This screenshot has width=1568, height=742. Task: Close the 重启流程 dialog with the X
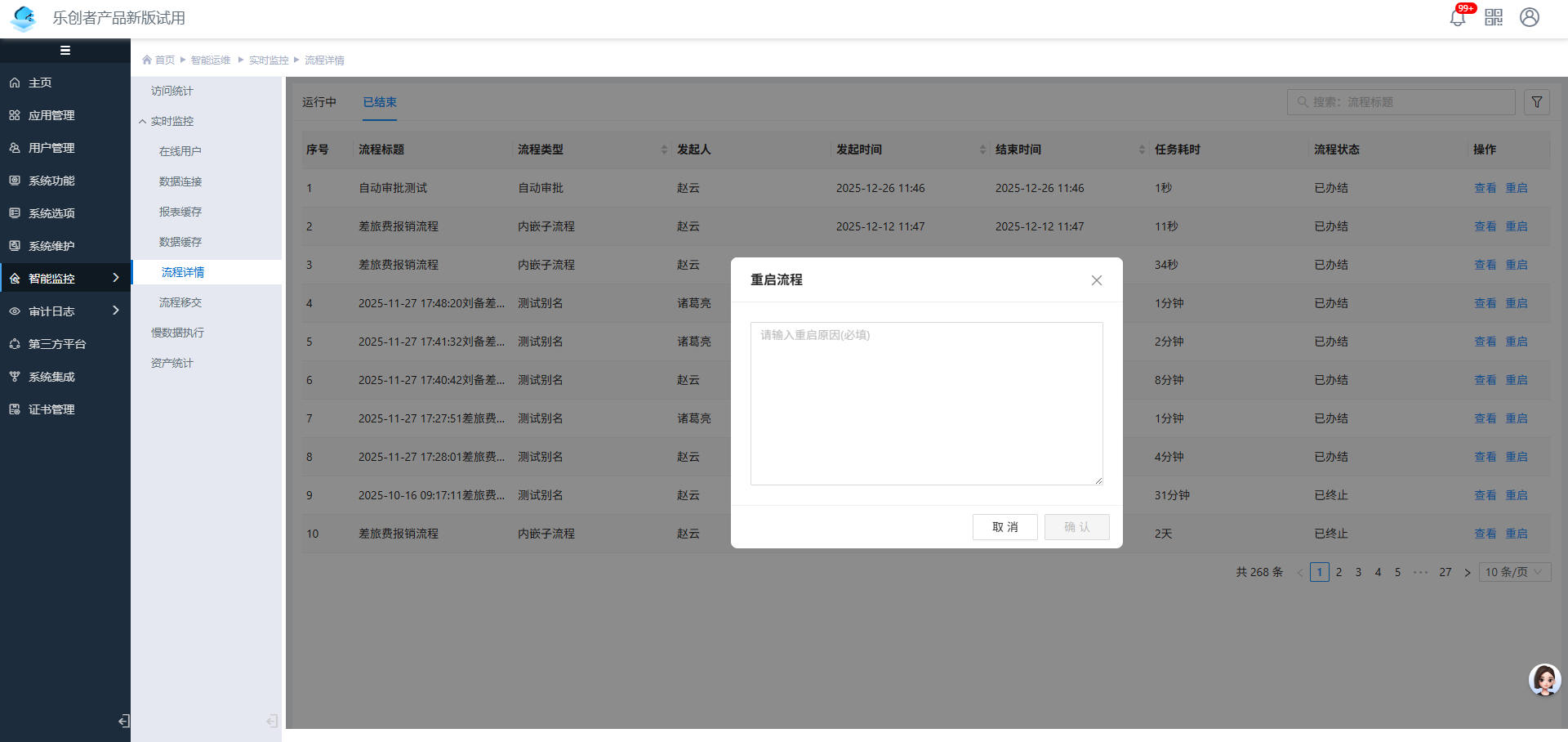(x=1097, y=280)
